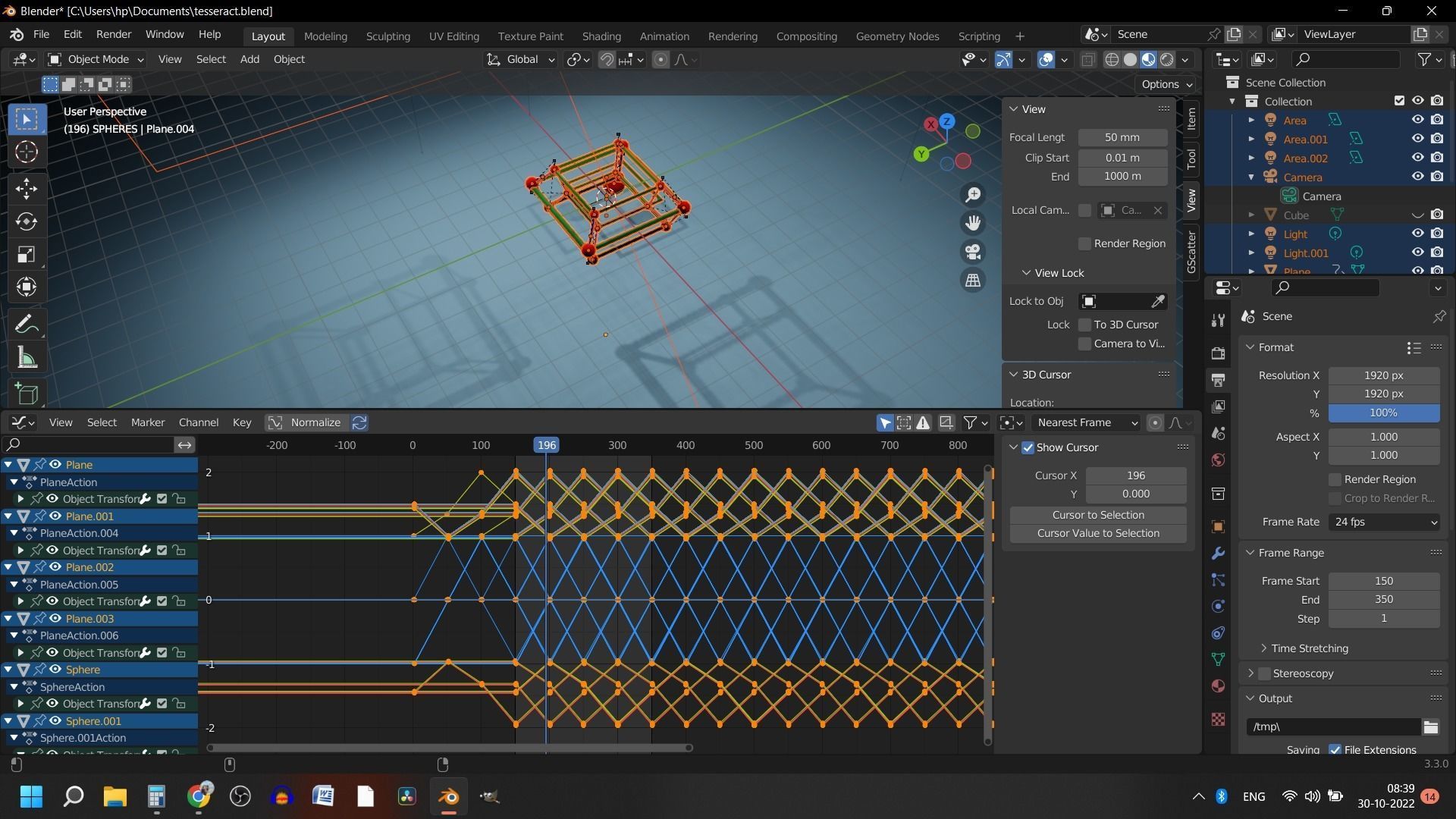Toggle snapping magnet icon in header

[607, 60]
